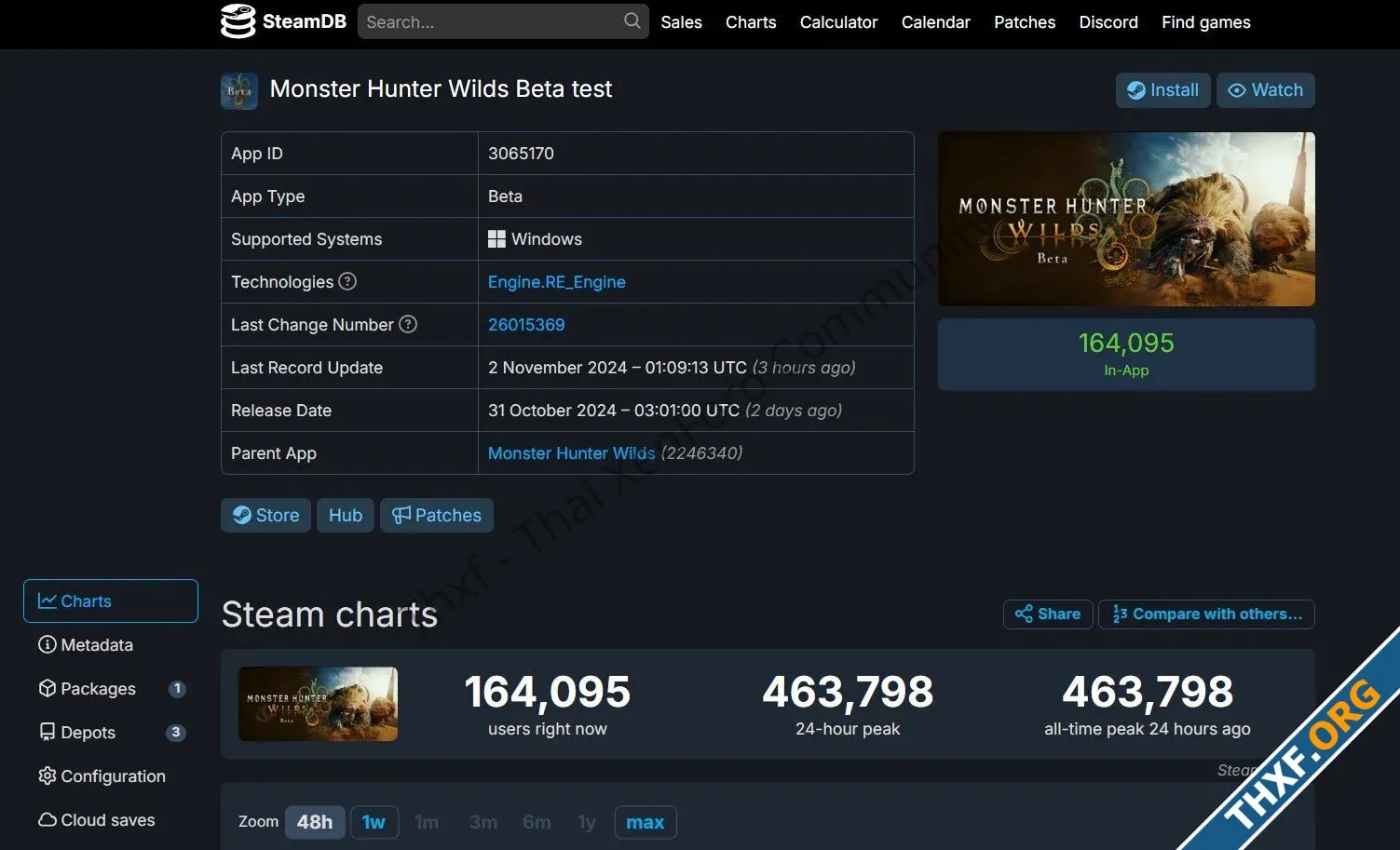Click the search magnifier icon
This screenshot has width=1400, height=850.
pos(632,20)
